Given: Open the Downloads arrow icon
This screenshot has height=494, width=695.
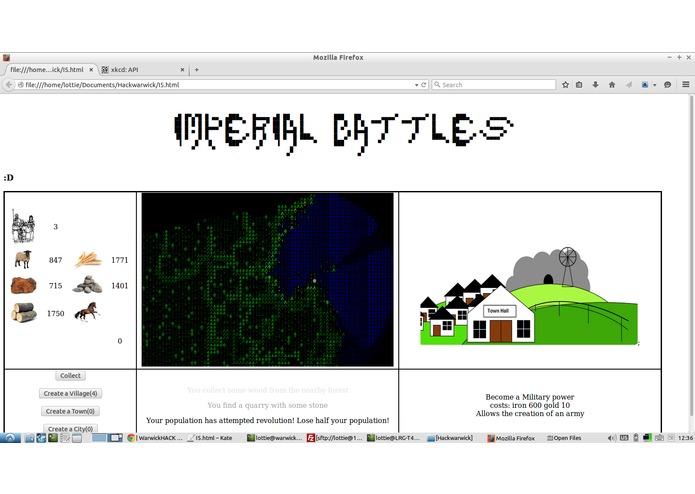Looking at the screenshot, I should click(x=595, y=85).
